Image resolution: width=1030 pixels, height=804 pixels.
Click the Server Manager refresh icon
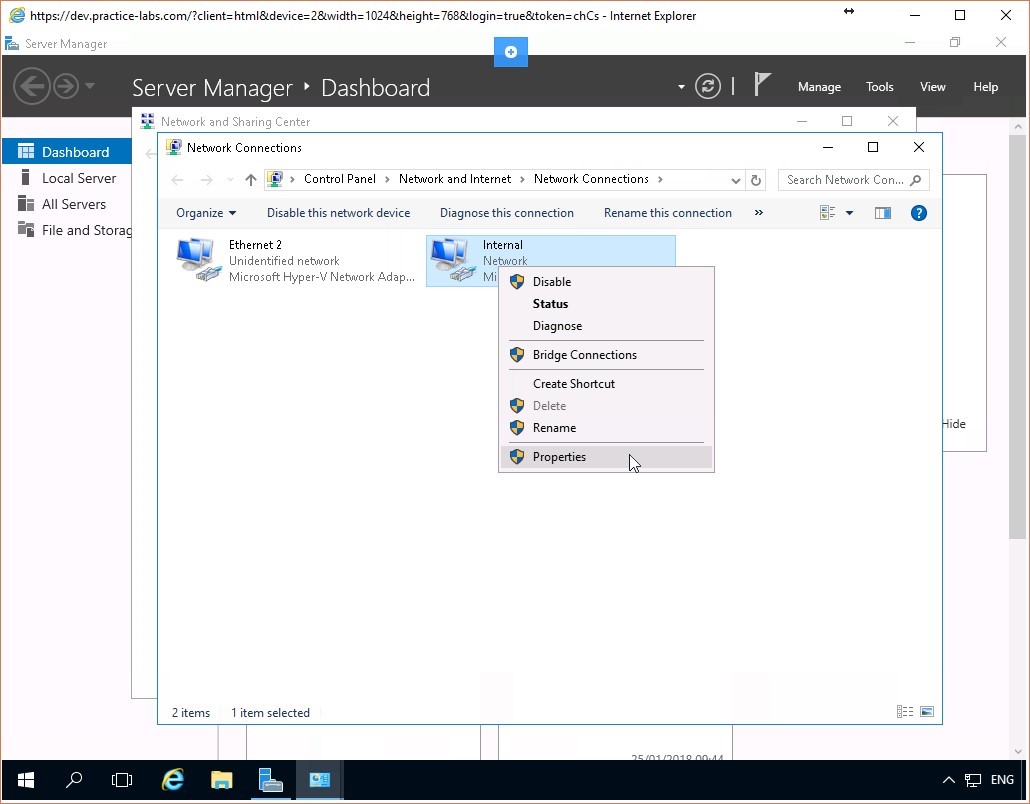[x=708, y=86]
